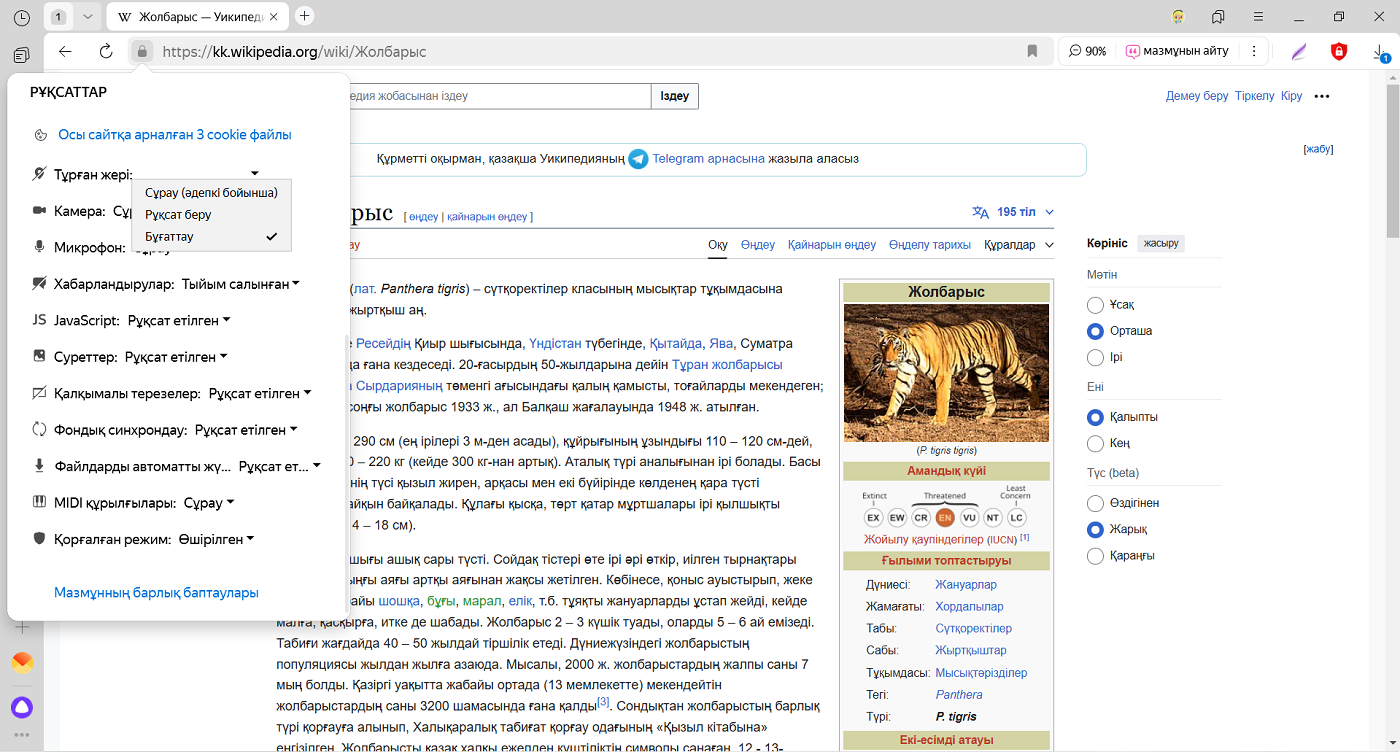
Task: Click the lock site-info icon
Action: click(x=142, y=51)
